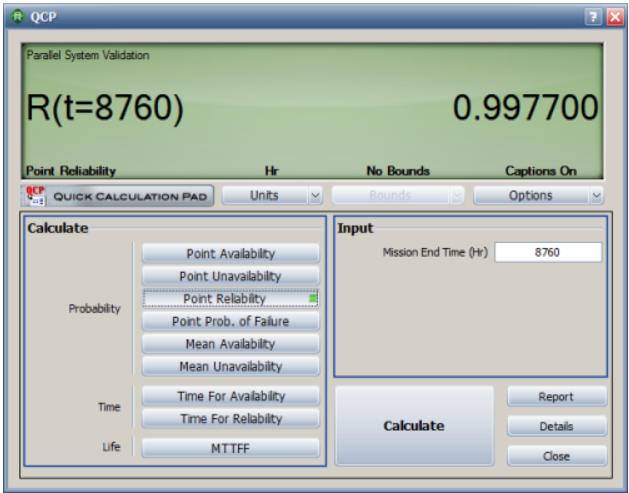Close the QCP window with red X
This screenshot has width=629, height=493.
pos(615,17)
